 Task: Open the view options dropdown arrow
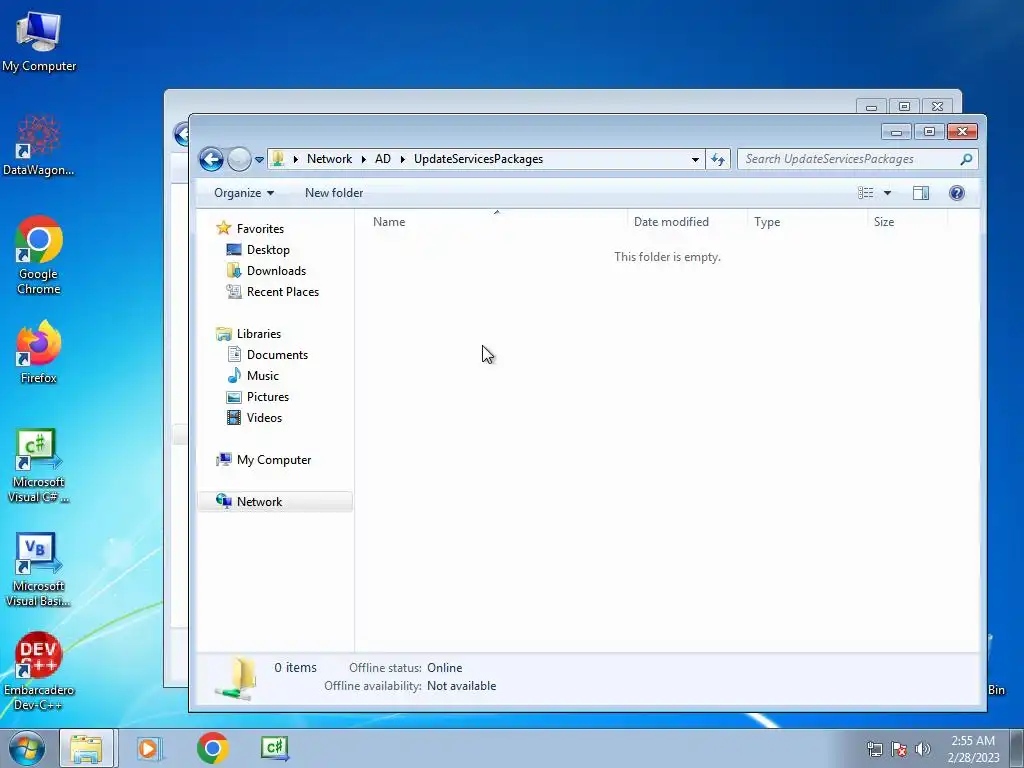(887, 193)
